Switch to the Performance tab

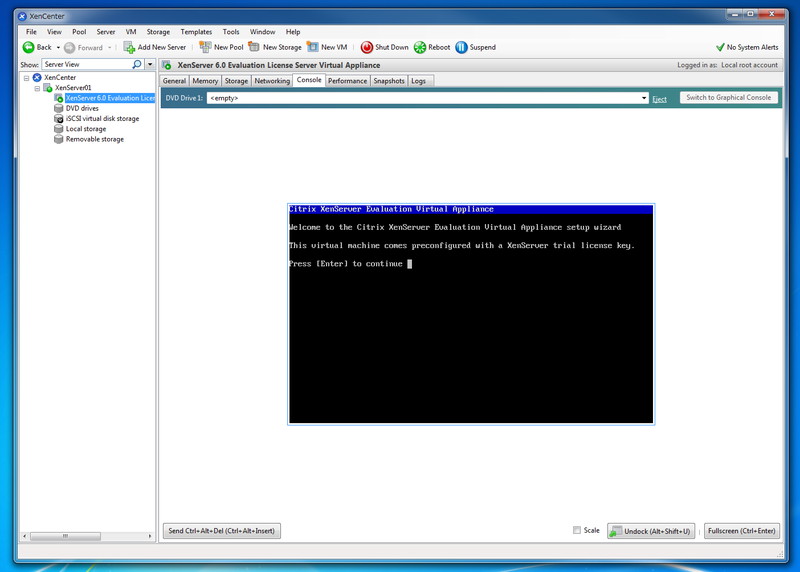347,81
